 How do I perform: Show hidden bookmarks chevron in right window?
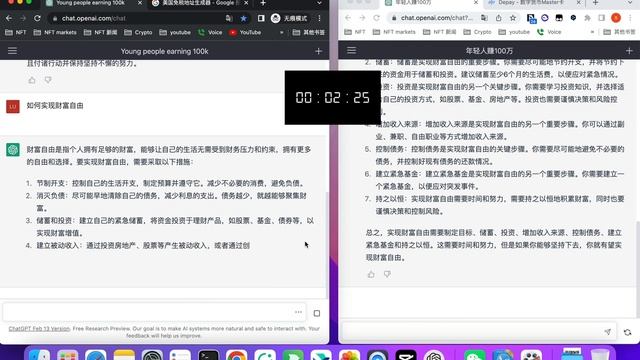tap(592, 32)
